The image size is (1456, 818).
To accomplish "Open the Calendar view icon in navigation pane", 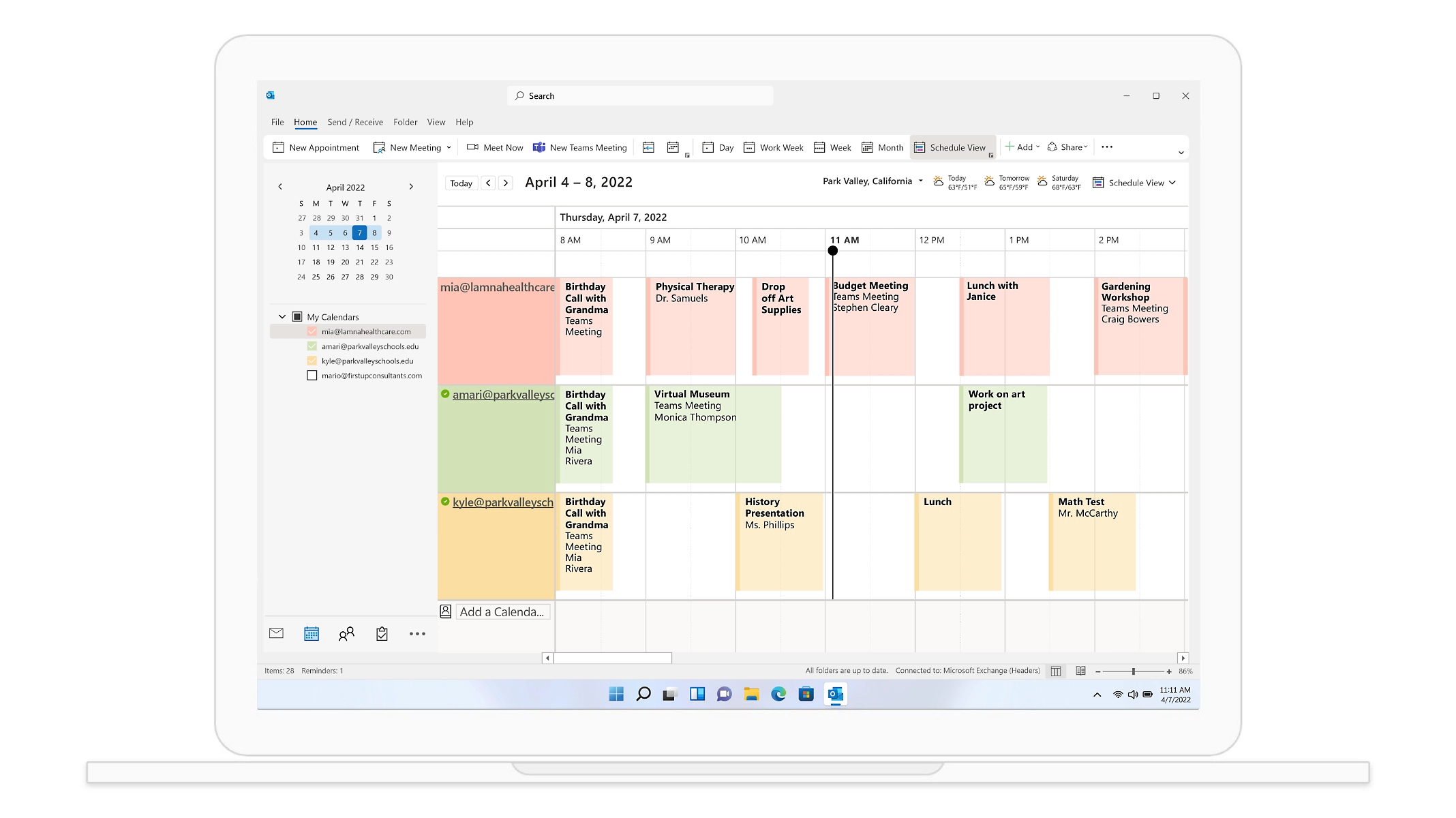I will (x=312, y=633).
